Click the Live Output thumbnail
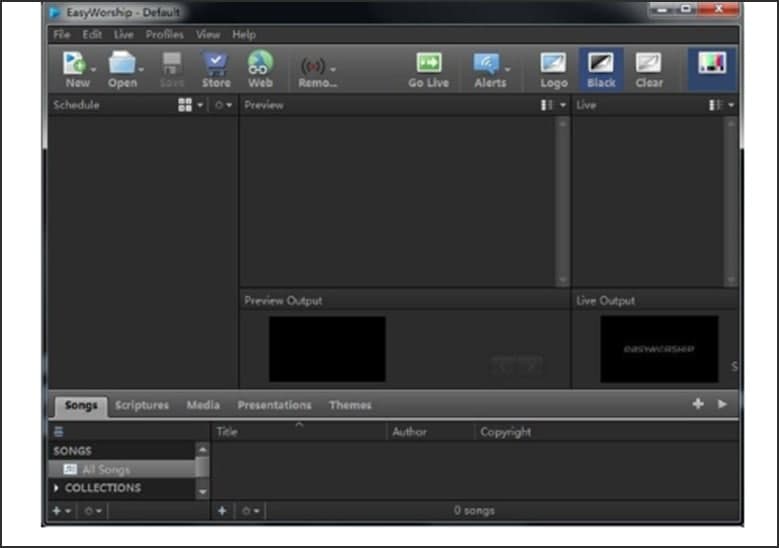Screen dimensions: 779x548 click(658, 349)
